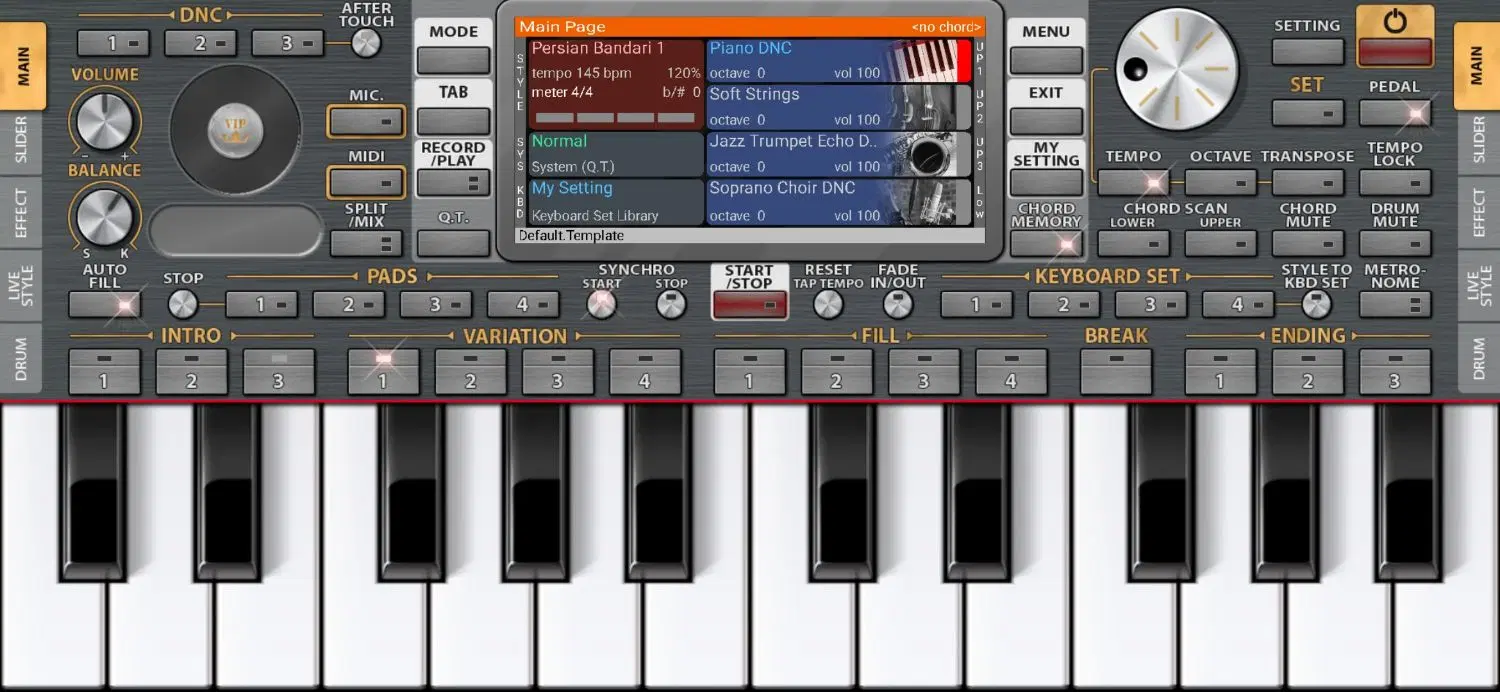Open Persian Bandari 1 style panel
The width and height of the screenshot is (1500, 692).
tap(616, 84)
